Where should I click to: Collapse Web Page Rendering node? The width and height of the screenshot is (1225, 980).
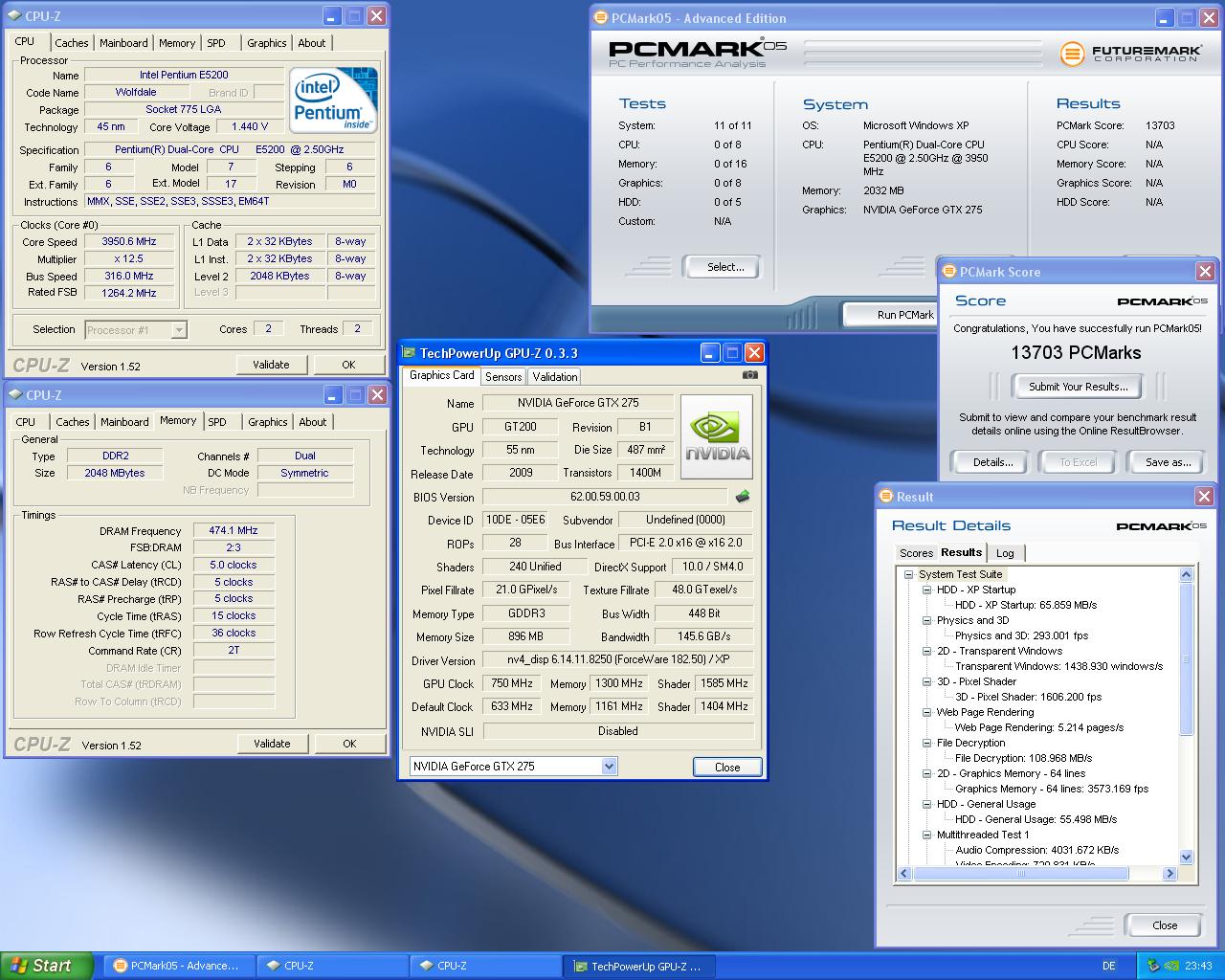point(926,712)
